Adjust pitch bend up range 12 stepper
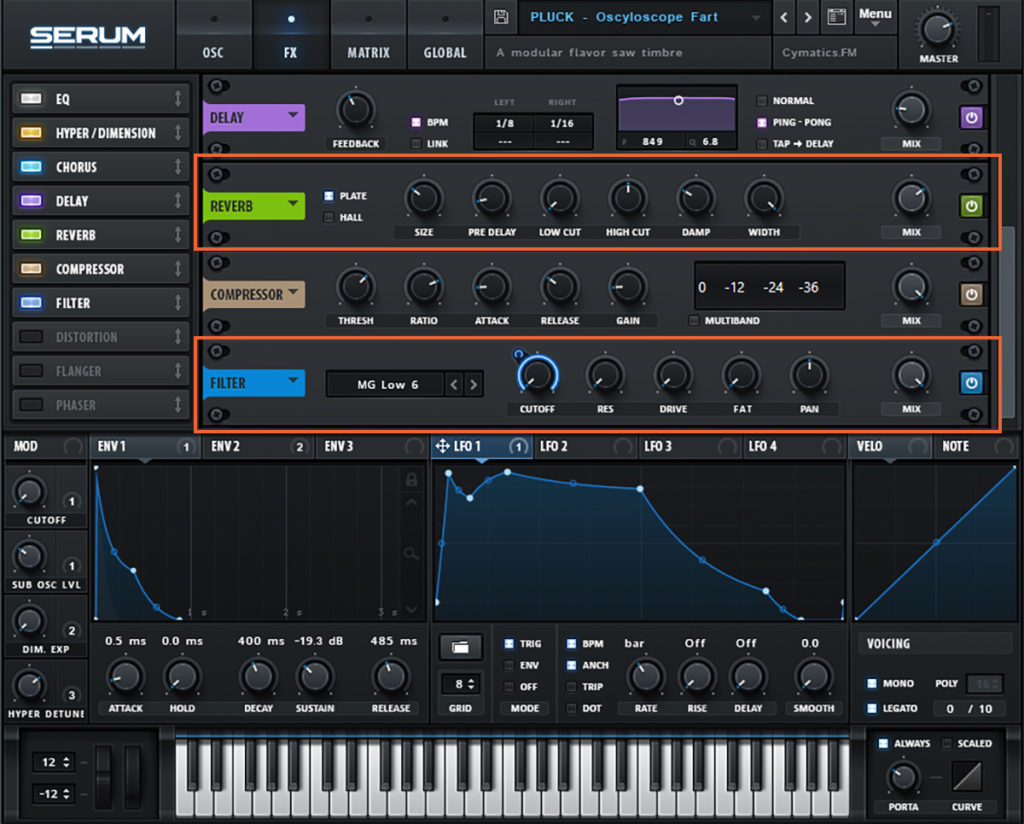 tap(54, 762)
